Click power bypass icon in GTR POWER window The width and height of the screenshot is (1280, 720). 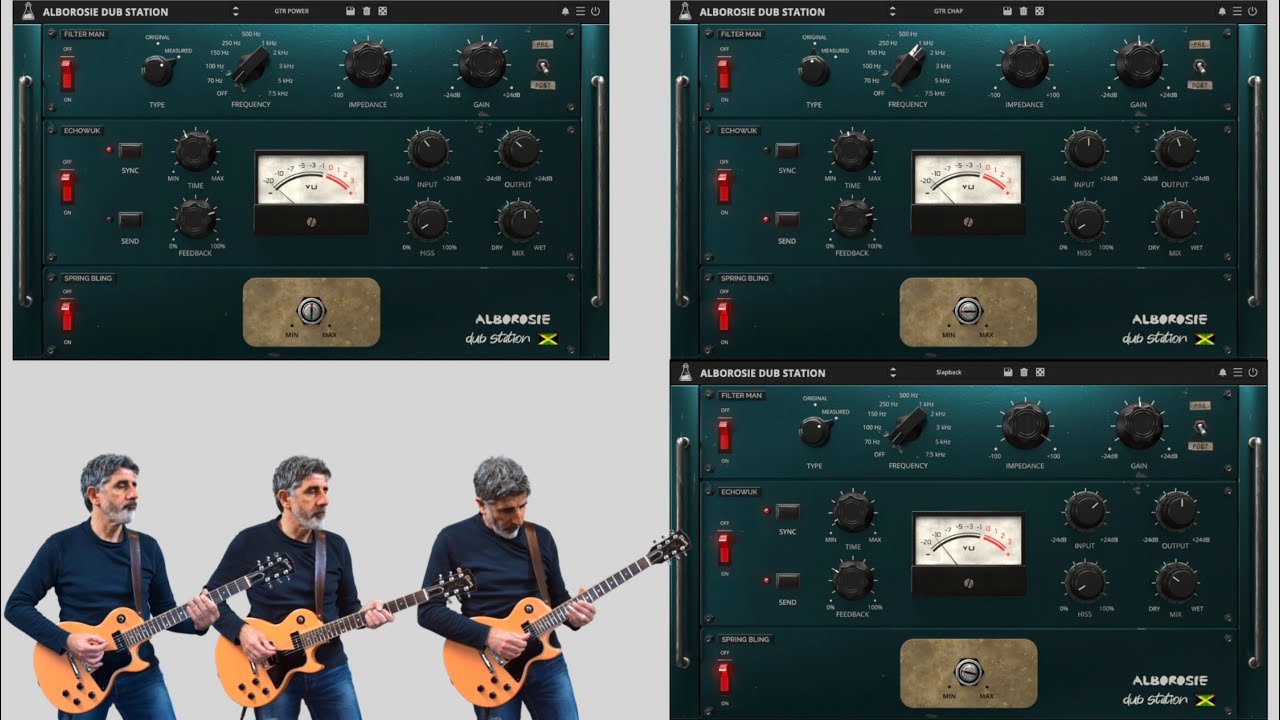tap(595, 11)
